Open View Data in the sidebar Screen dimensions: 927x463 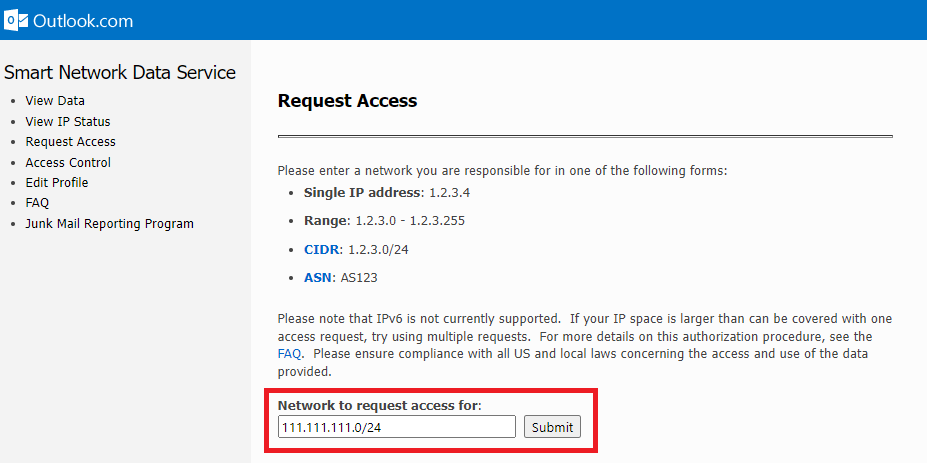[55, 101]
